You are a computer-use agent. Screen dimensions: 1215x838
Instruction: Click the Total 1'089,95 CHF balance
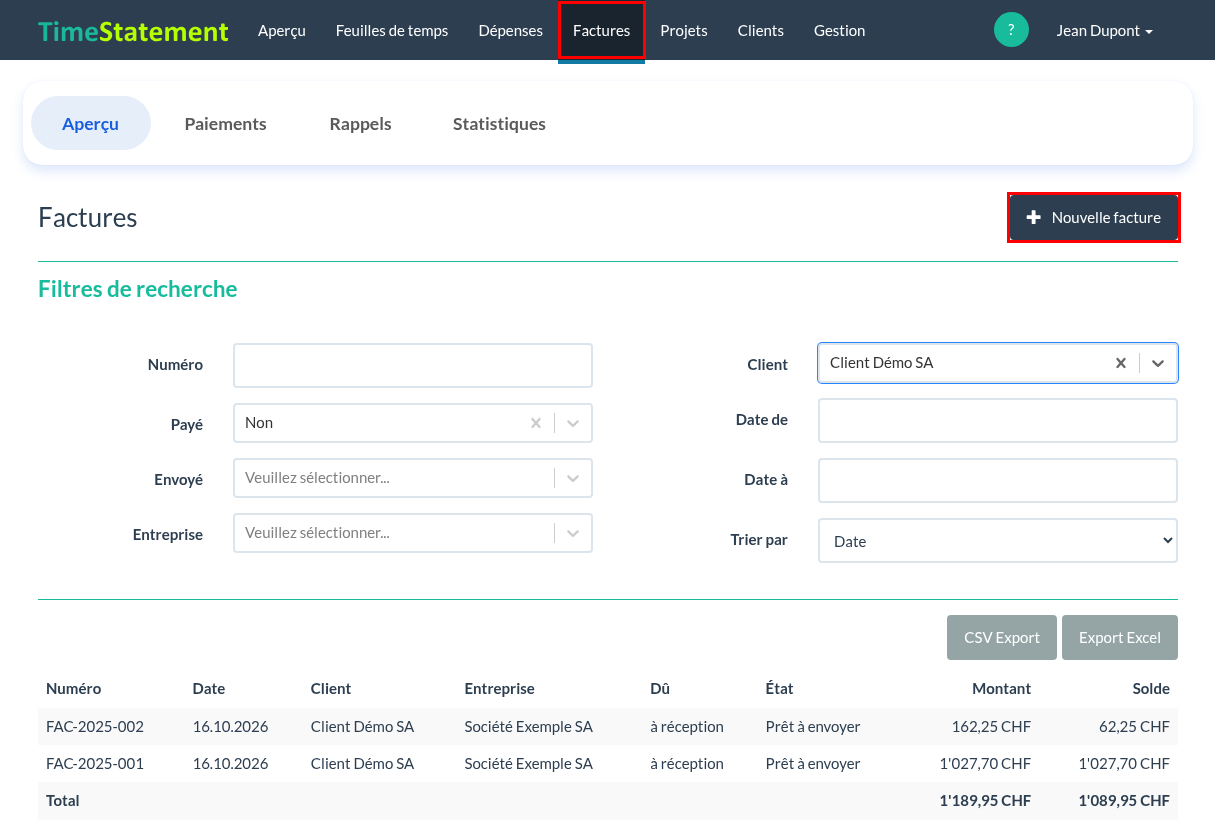coord(1124,801)
